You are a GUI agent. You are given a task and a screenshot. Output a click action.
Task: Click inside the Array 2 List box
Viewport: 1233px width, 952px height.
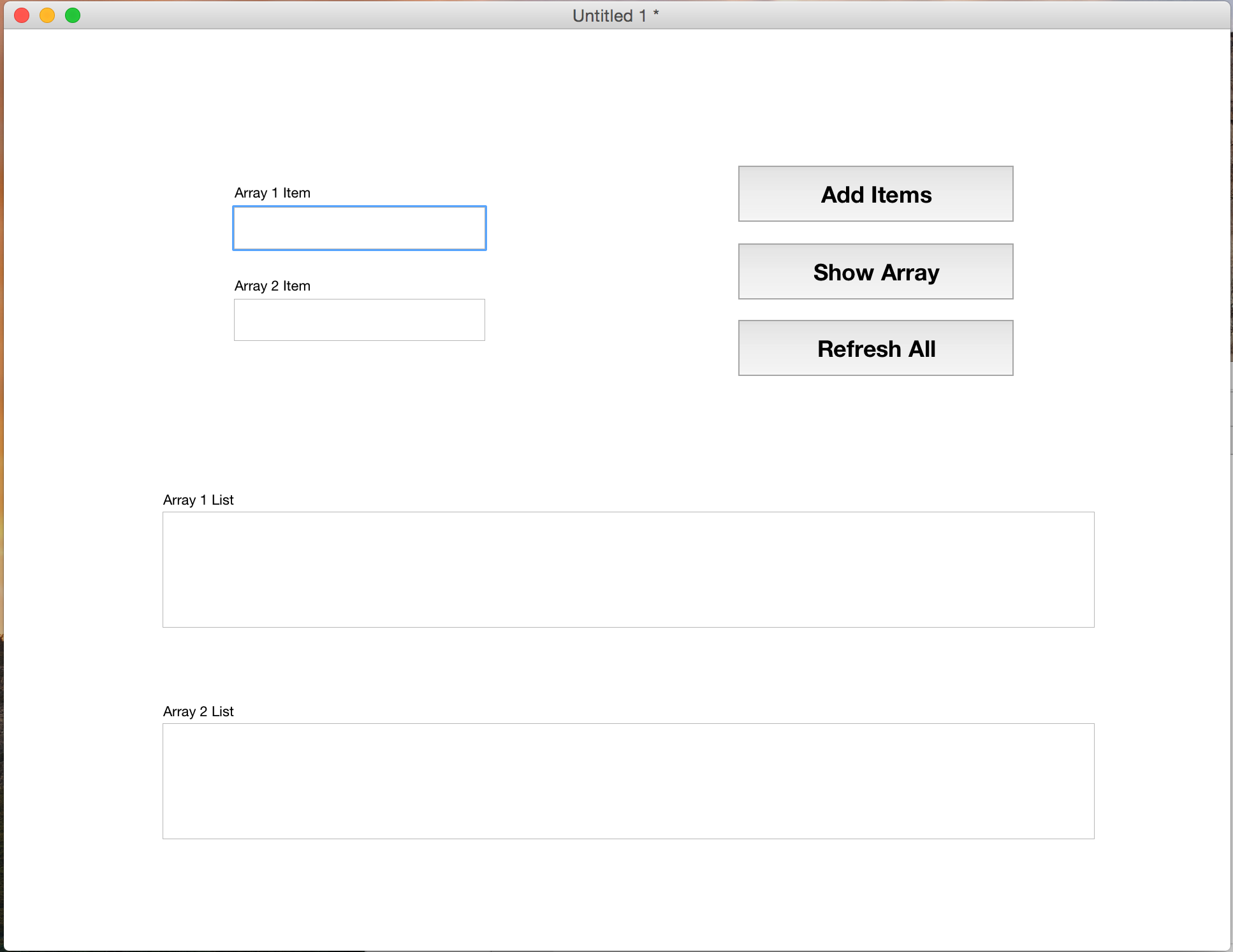(x=628, y=781)
